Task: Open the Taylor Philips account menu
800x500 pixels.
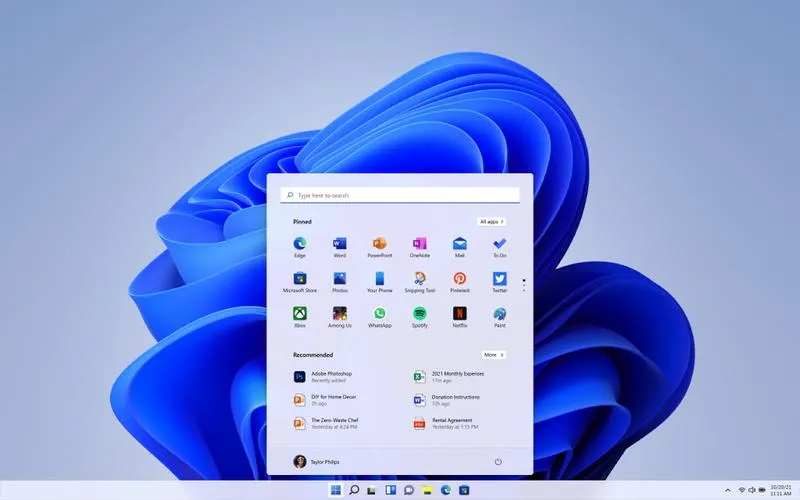Action: coord(316,462)
